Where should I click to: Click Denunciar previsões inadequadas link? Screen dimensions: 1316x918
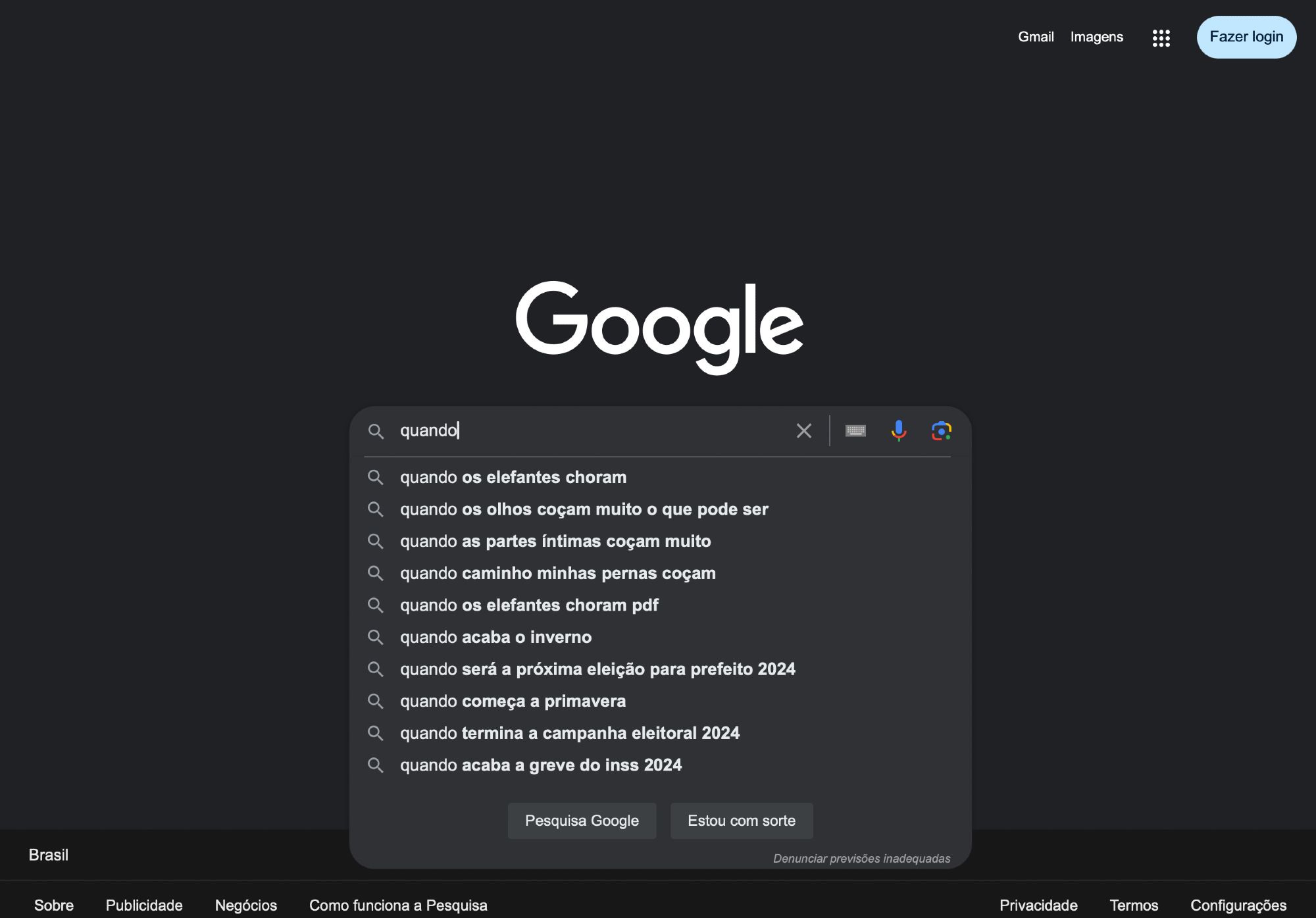[x=861, y=858]
